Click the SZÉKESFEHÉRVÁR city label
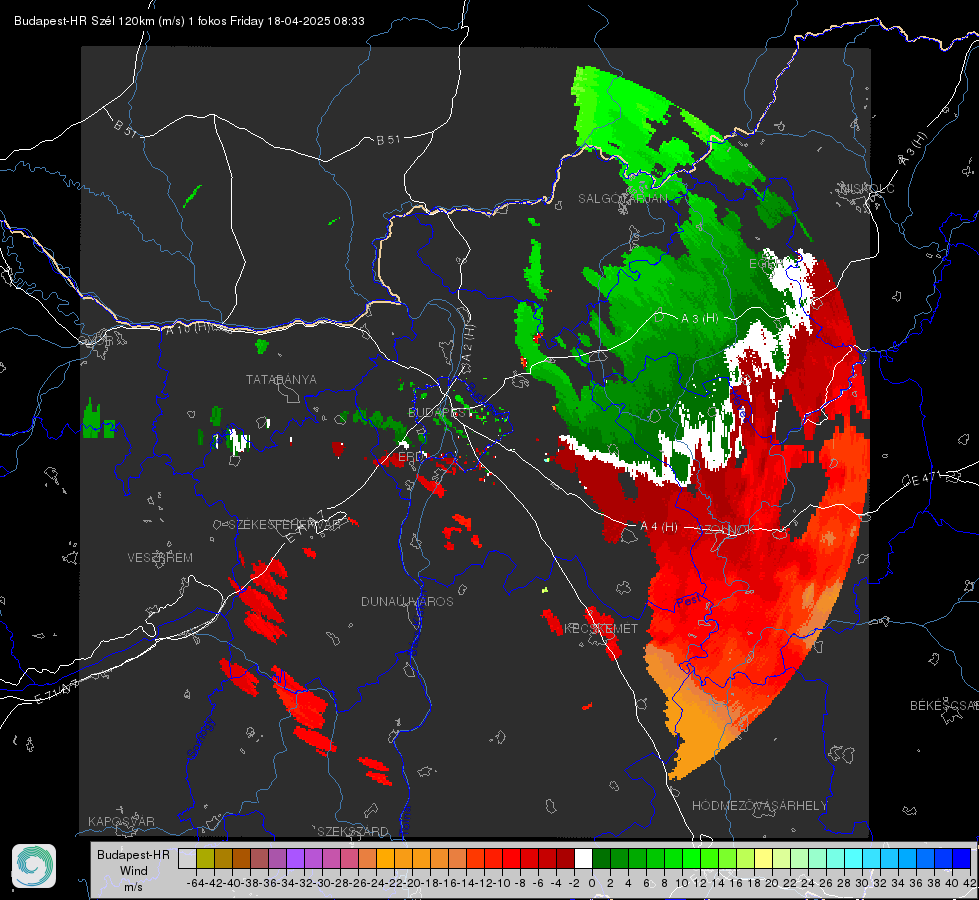The height and width of the screenshot is (900, 979). 285,525
